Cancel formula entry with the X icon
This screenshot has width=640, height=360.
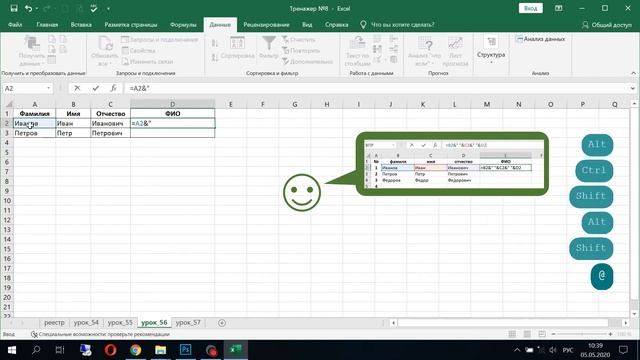(x=77, y=88)
